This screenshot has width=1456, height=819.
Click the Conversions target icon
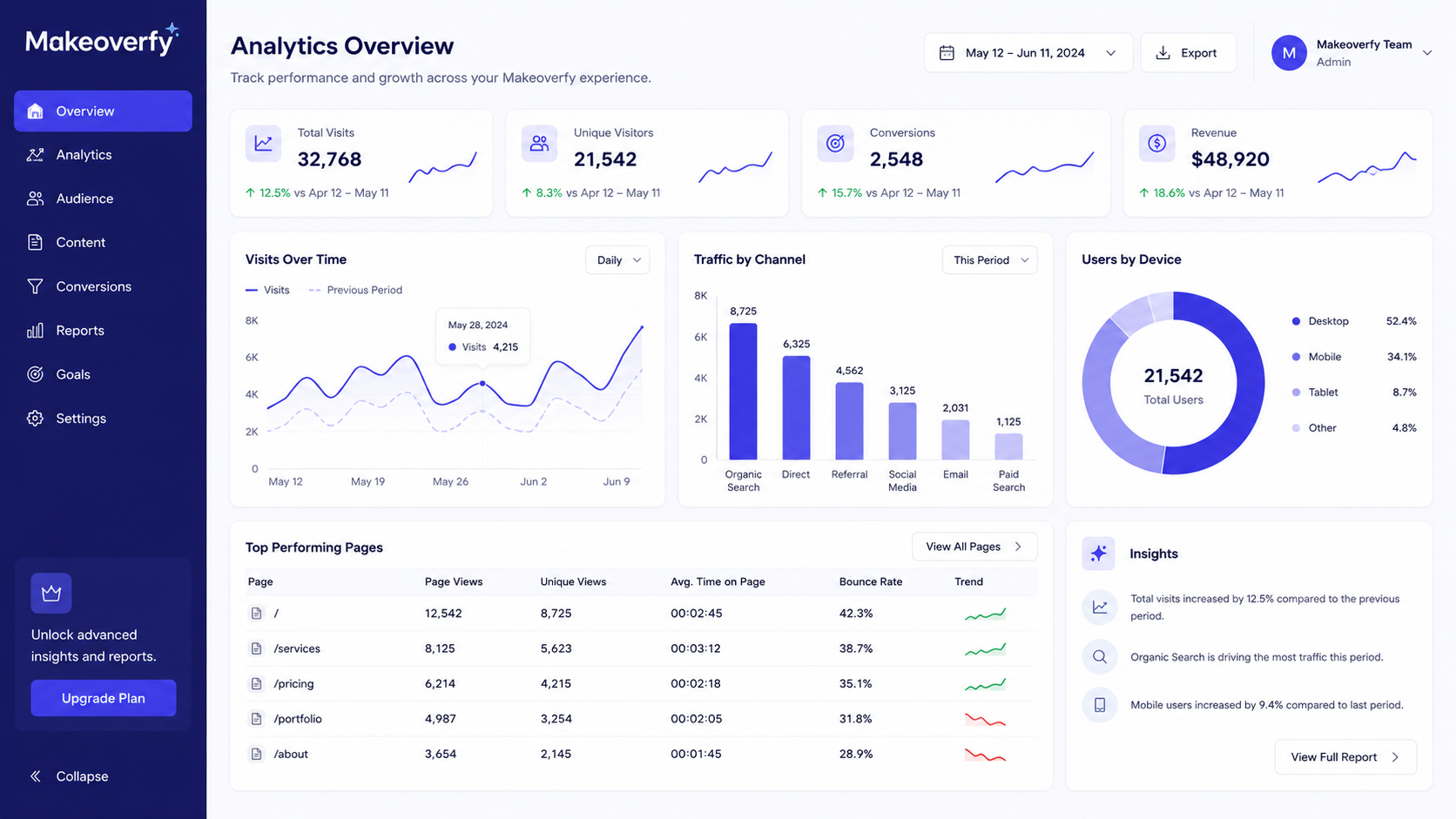click(x=834, y=144)
